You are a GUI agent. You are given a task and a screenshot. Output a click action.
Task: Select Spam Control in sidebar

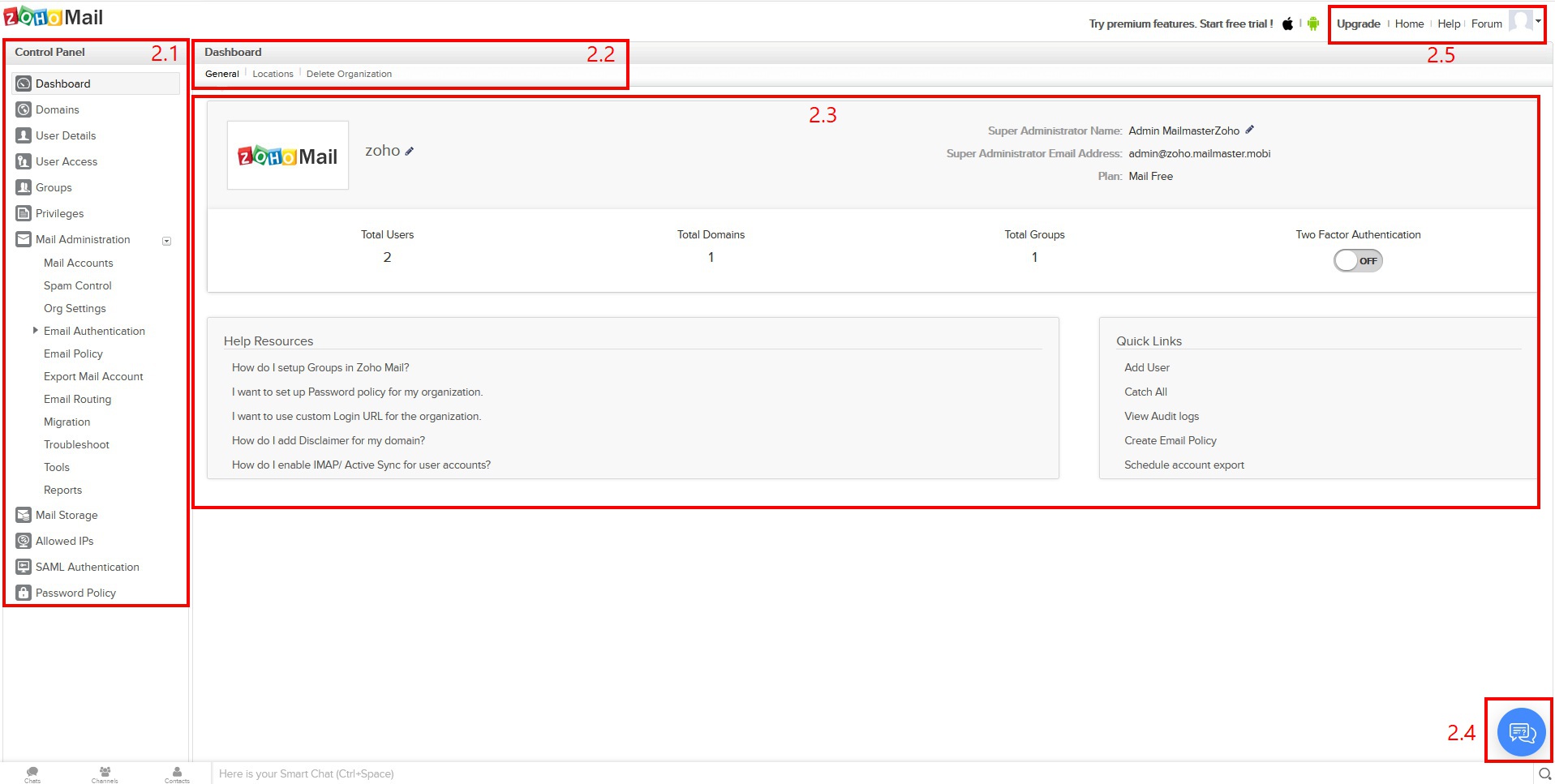pyautogui.click(x=78, y=285)
